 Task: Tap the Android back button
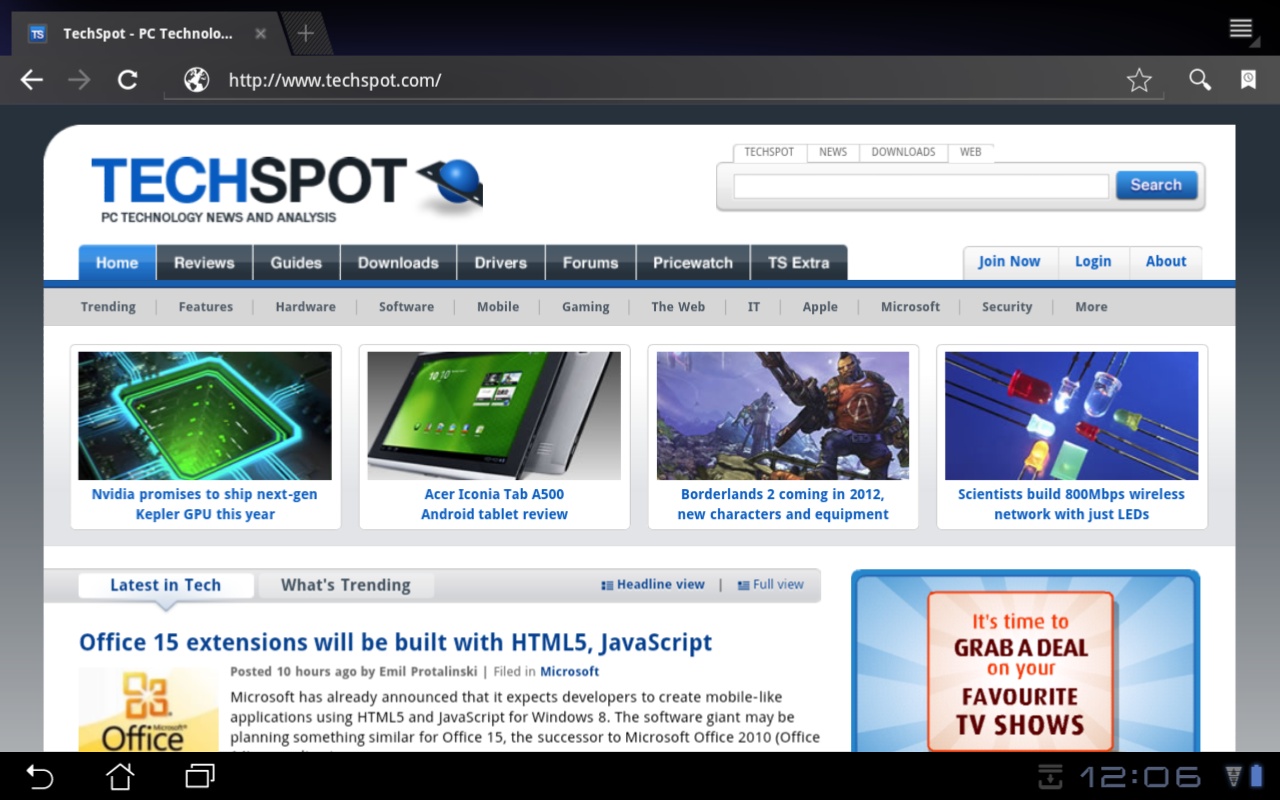(39, 776)
